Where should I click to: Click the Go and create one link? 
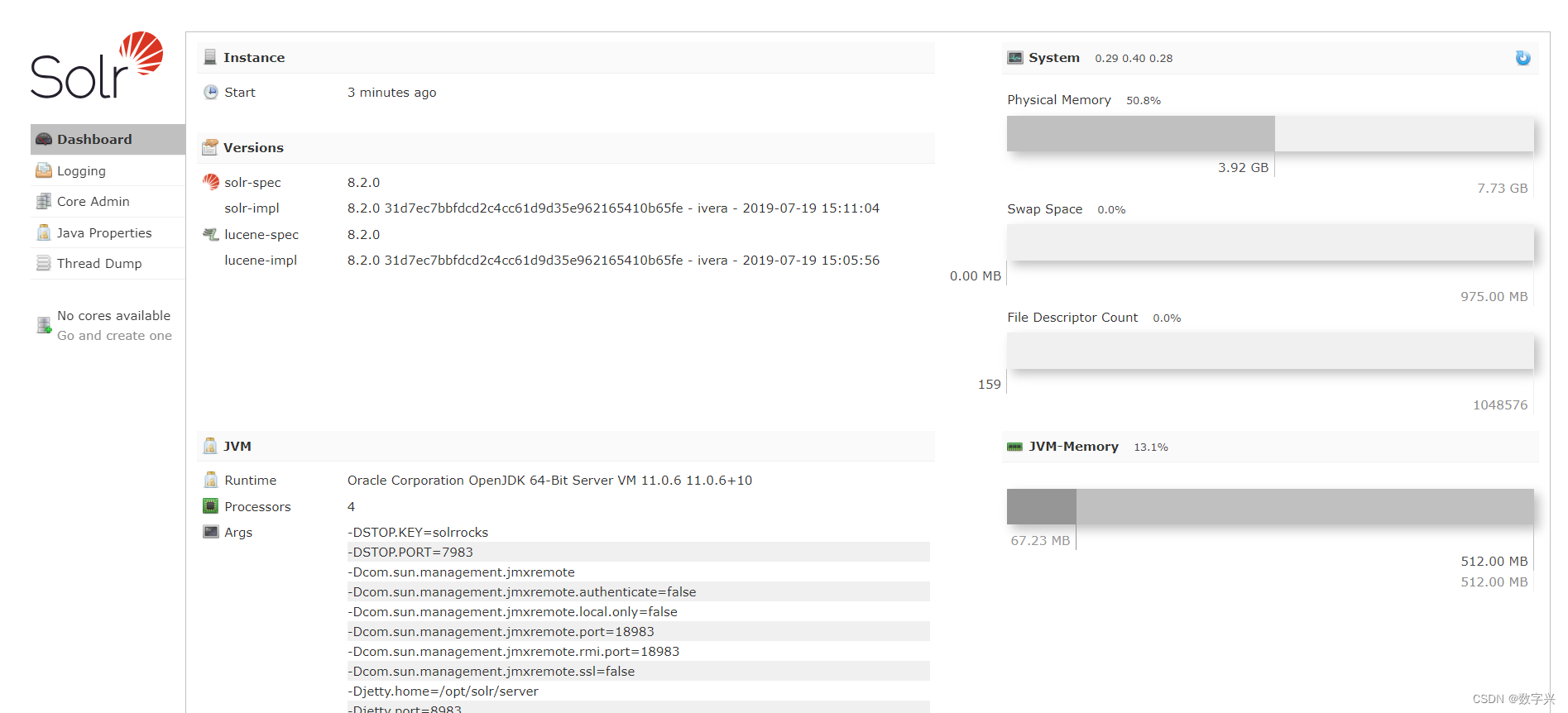pyautogui.click(x=114, y=336)
